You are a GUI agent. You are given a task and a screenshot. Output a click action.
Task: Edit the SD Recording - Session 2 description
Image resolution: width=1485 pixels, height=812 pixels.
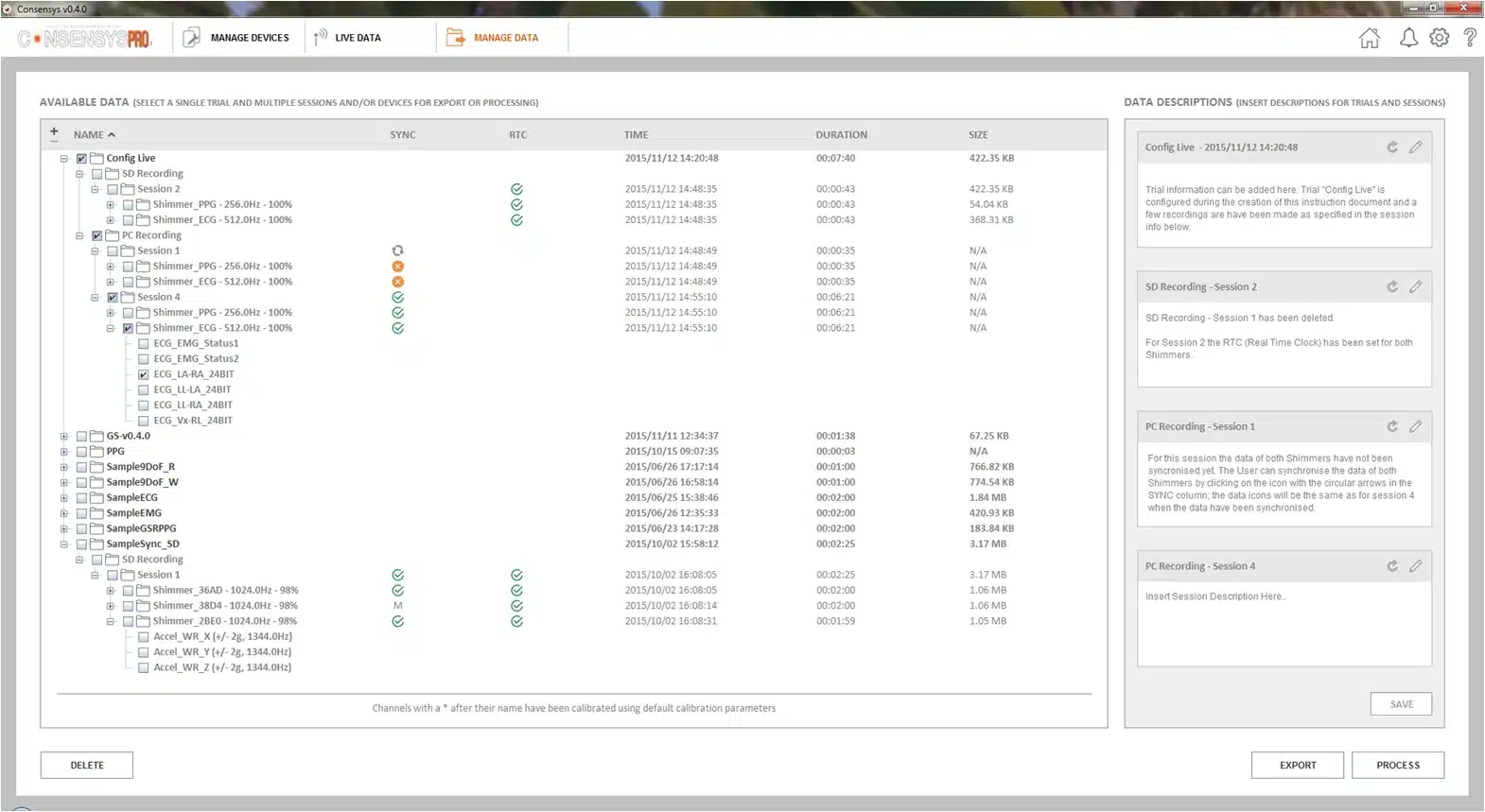[1415, 287]
